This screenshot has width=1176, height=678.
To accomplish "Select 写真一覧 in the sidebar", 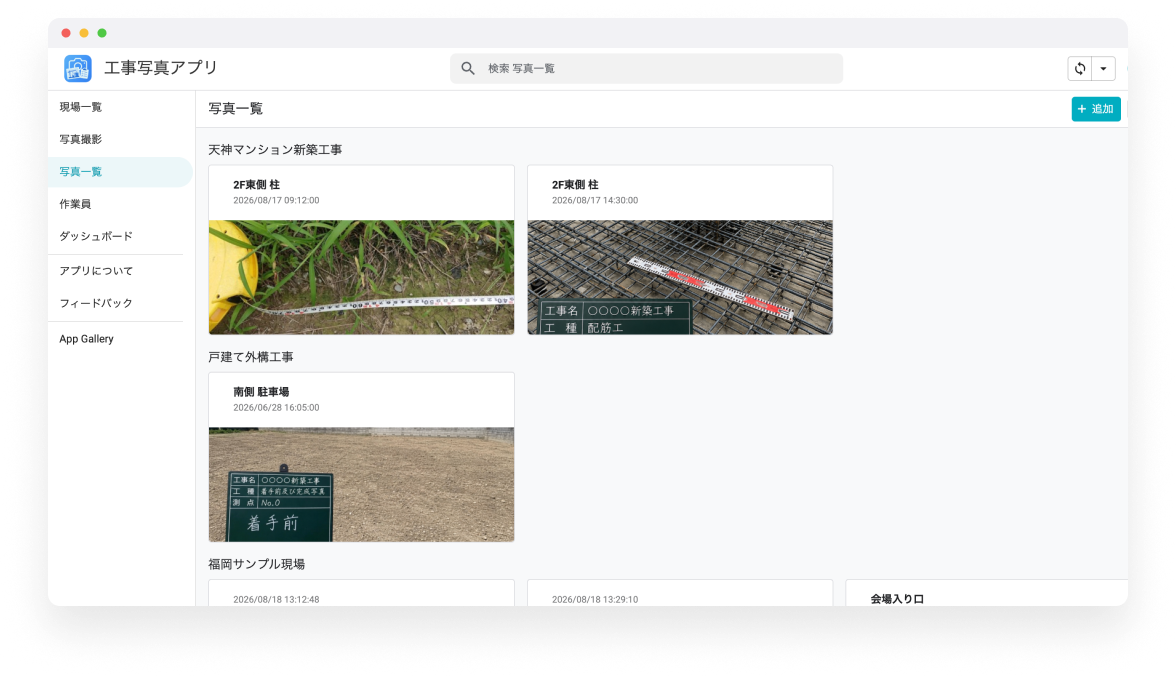I will tap(120, 172).
